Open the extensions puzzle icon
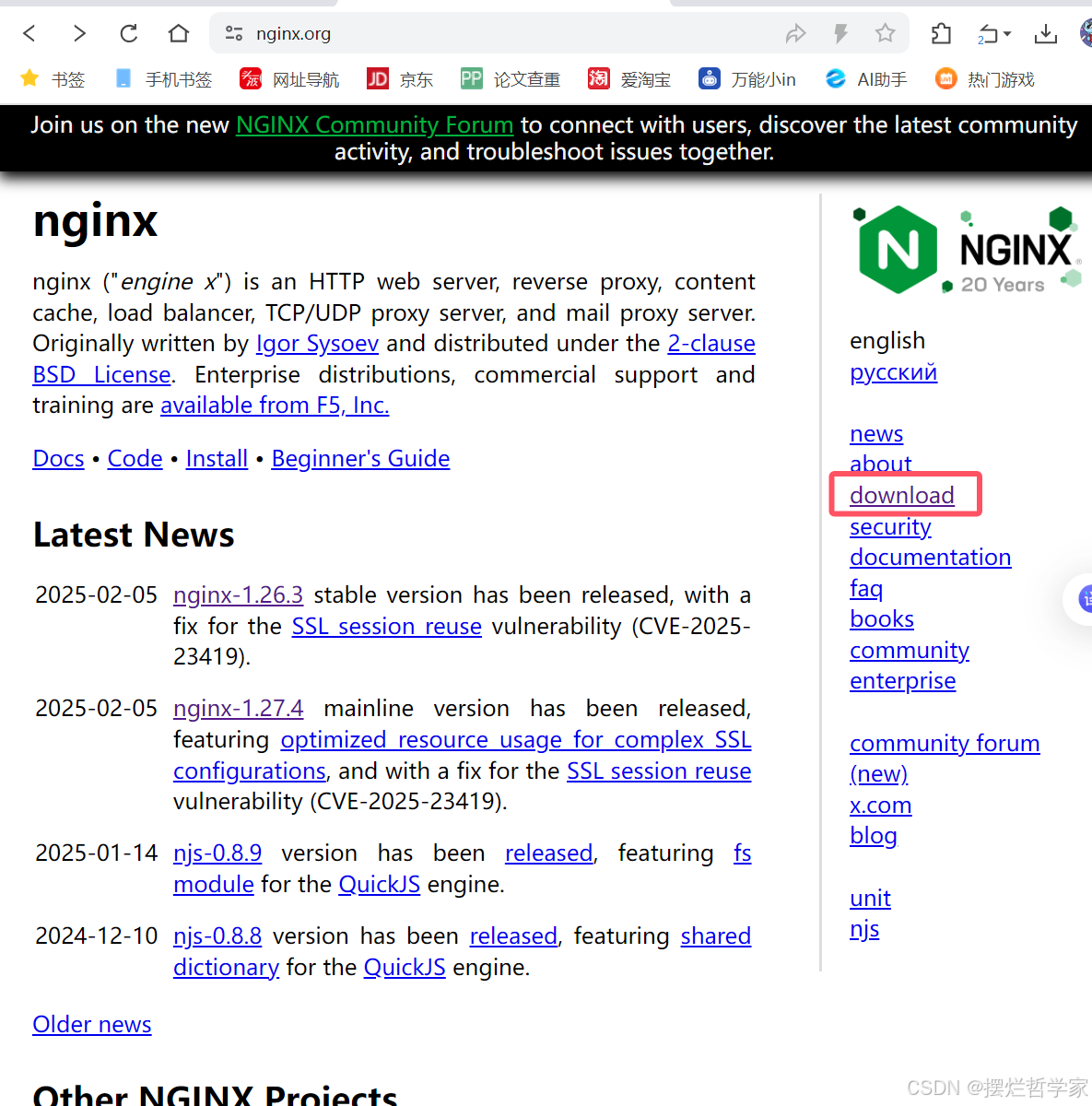Image resolution: width=1092 pixels, height=1106 pixels. [x=941, y=34]
